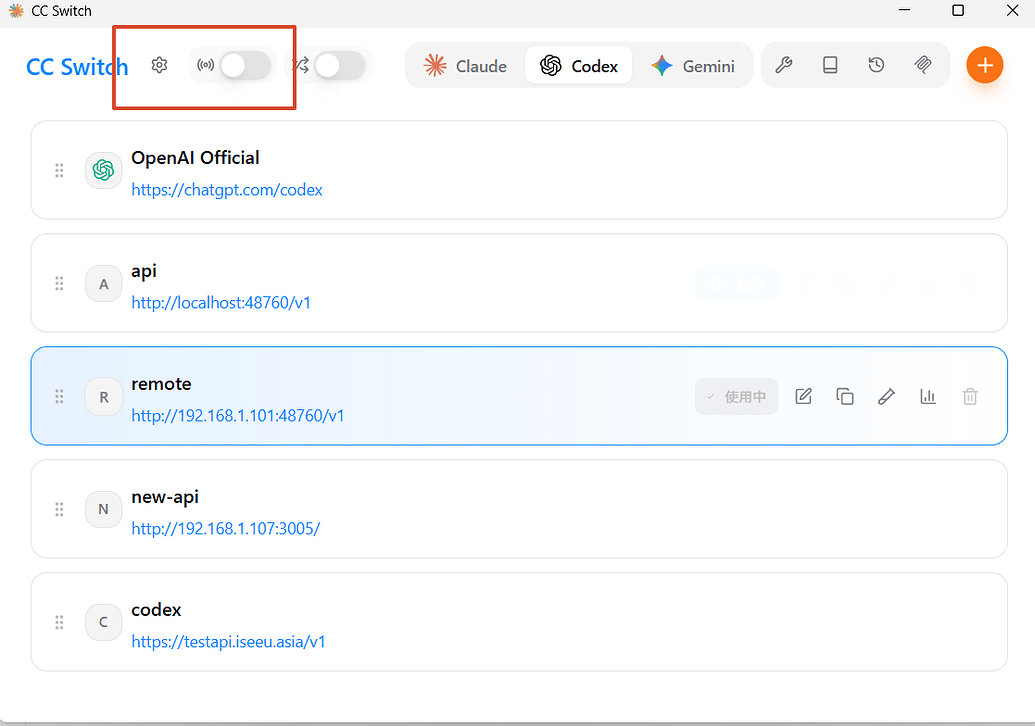Image resolution: width=1035 pixels, height=726 pixels.
Task: Select the 'api' provider name
Action: coord(144,271)
